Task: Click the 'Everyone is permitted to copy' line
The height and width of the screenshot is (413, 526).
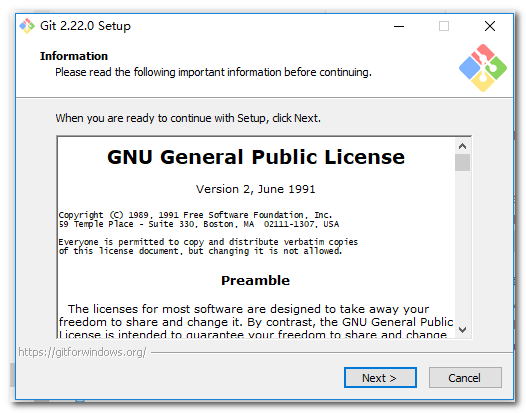Action: pos(208,242)
